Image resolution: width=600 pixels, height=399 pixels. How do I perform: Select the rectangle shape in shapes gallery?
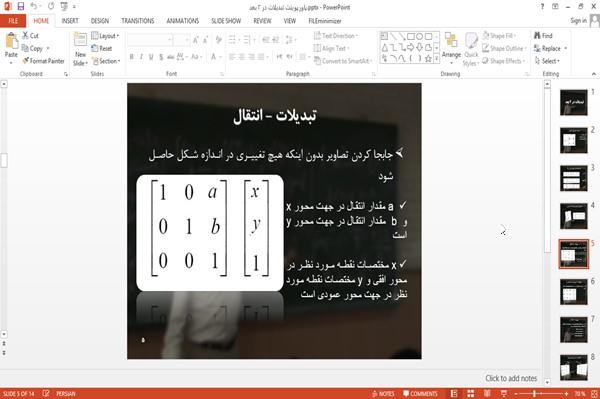point(411,37)
